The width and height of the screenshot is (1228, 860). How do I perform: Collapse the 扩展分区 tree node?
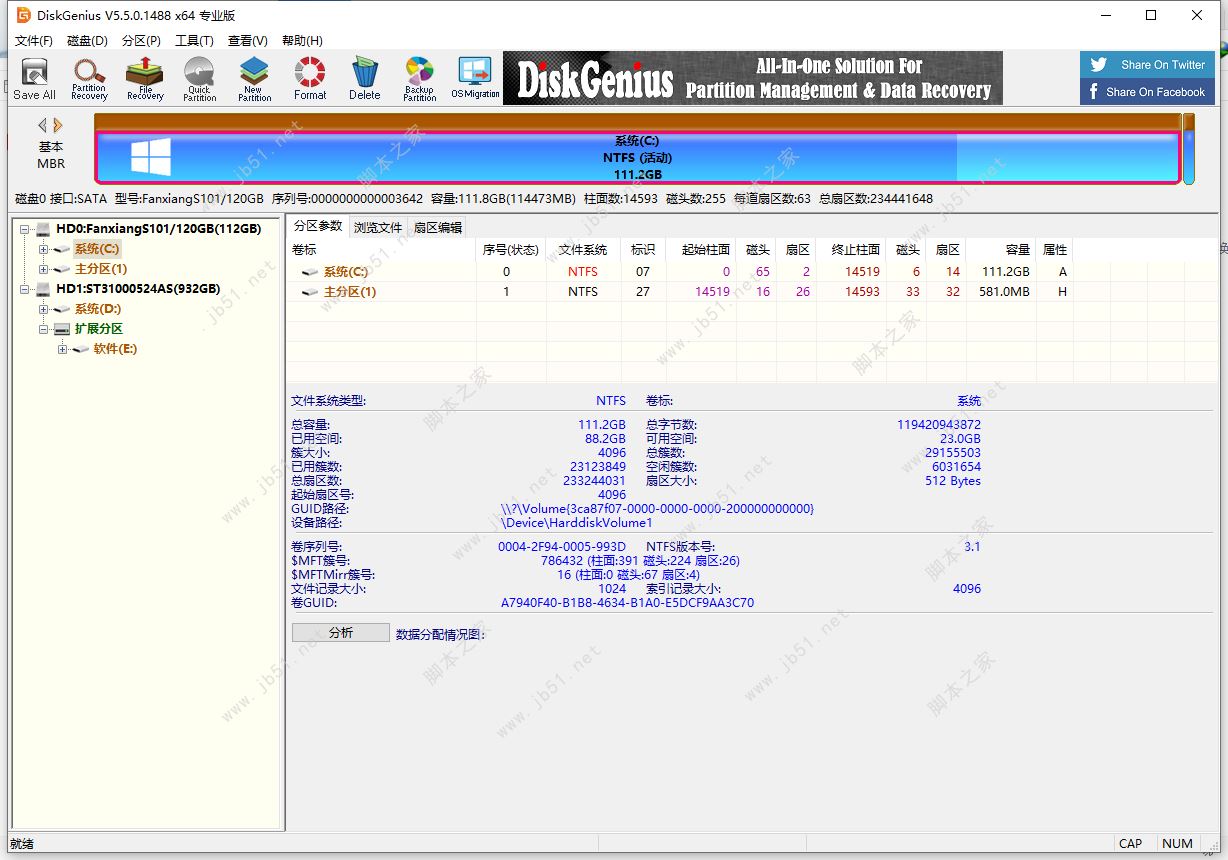pos(44,329)
